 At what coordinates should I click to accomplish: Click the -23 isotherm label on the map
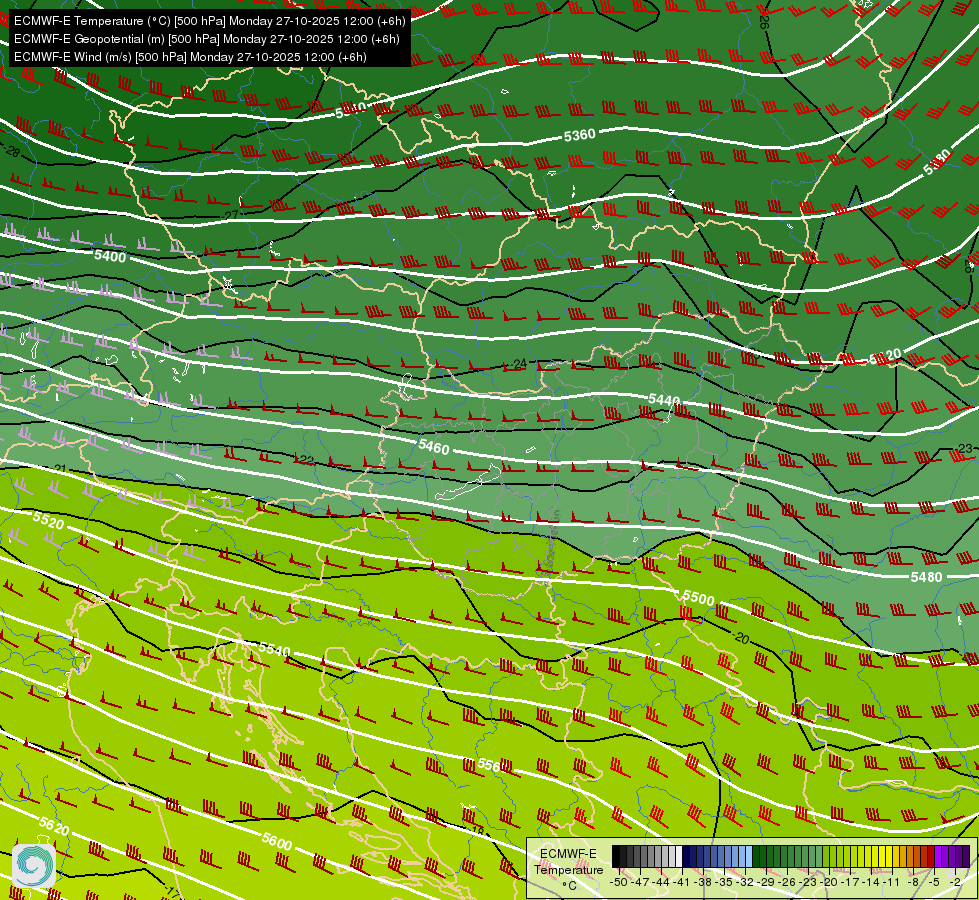(965, 448)
